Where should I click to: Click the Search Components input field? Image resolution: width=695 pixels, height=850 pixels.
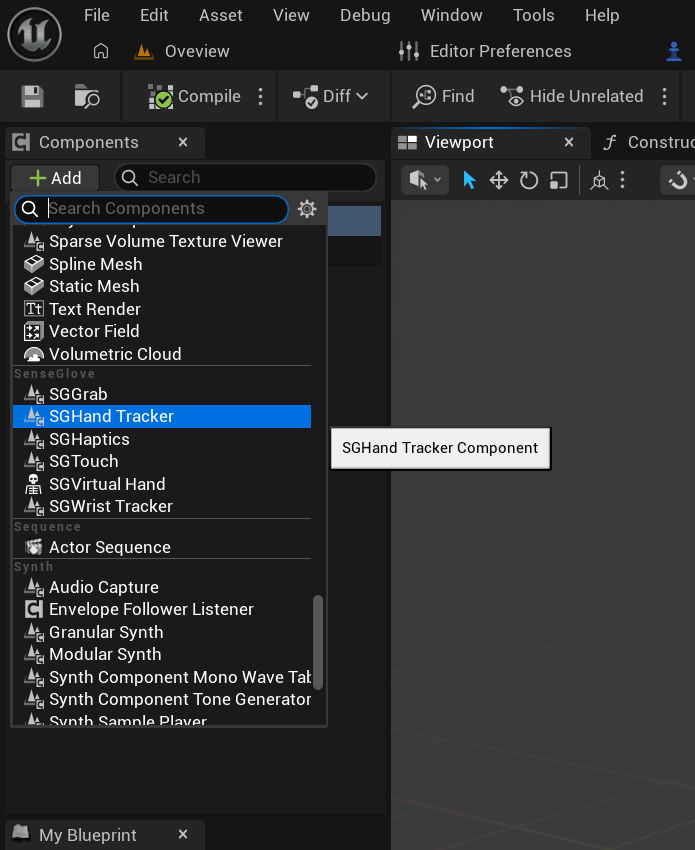[x=151, y=209]
